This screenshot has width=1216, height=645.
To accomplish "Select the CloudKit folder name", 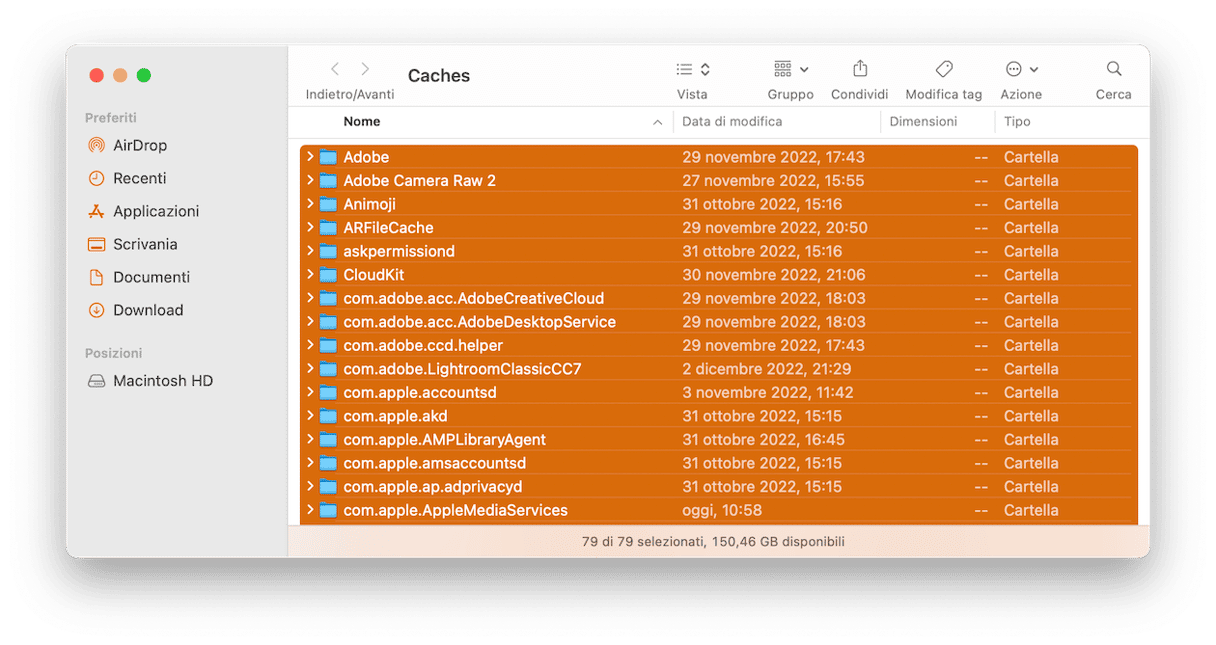I will click(373, 275).
